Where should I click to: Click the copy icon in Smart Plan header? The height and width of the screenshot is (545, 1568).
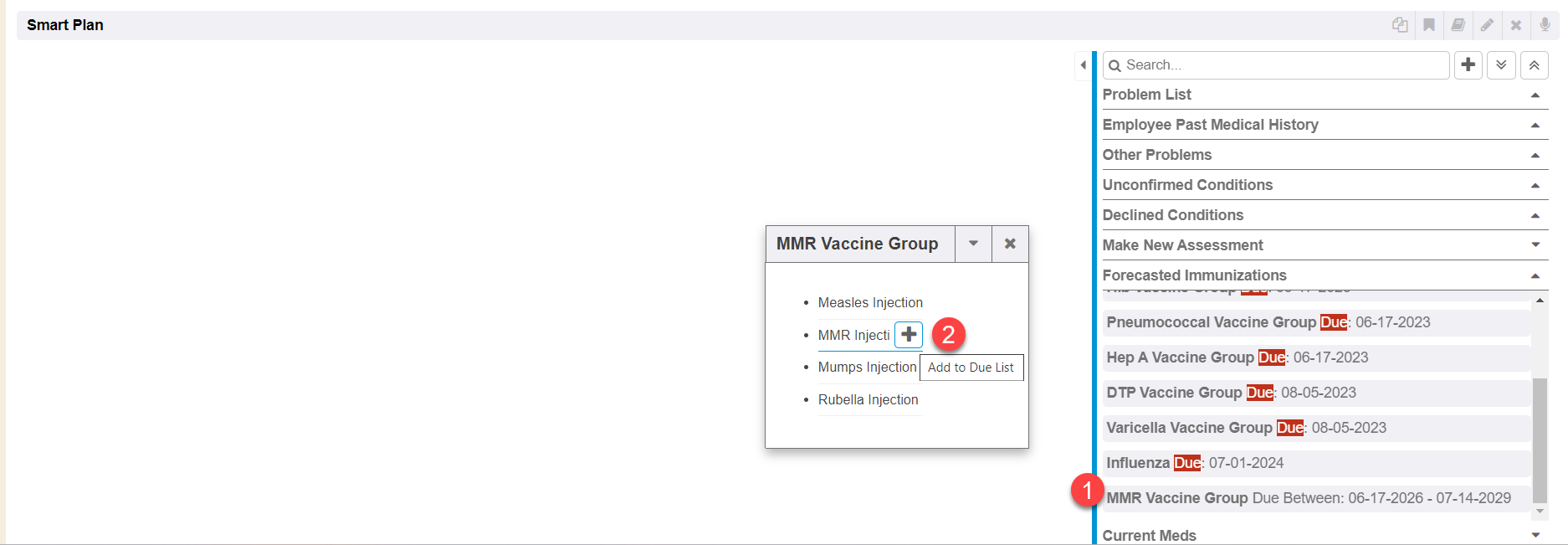(x=1400, y=25)
